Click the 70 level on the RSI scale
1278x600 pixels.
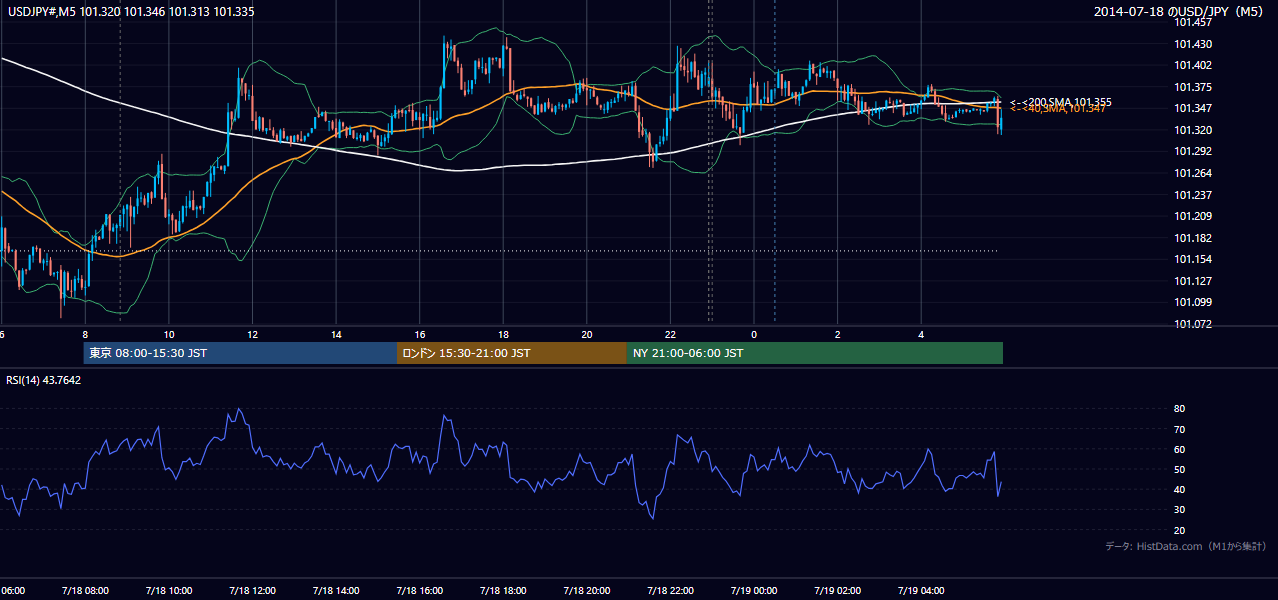[x=1179, y=429]
